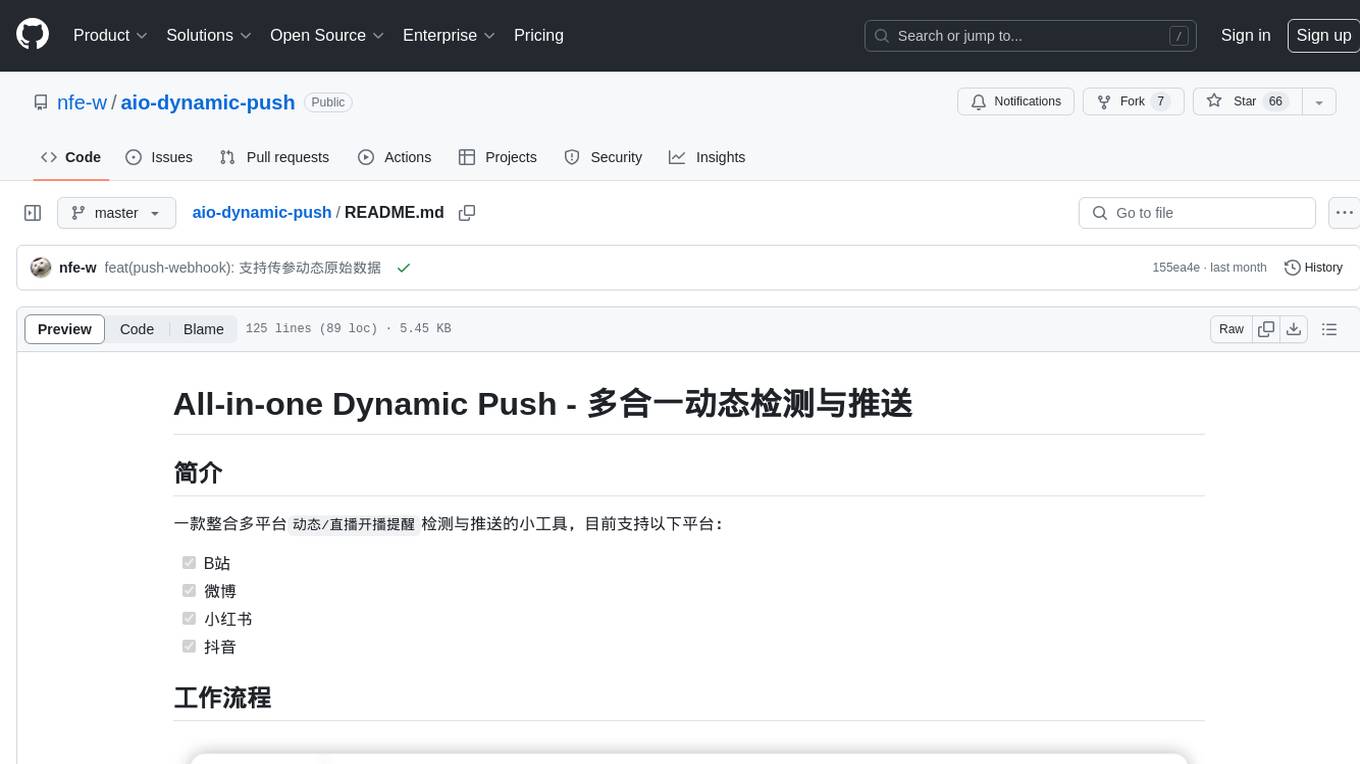Toggle the 小红书 checkbox

coord(189,619)
